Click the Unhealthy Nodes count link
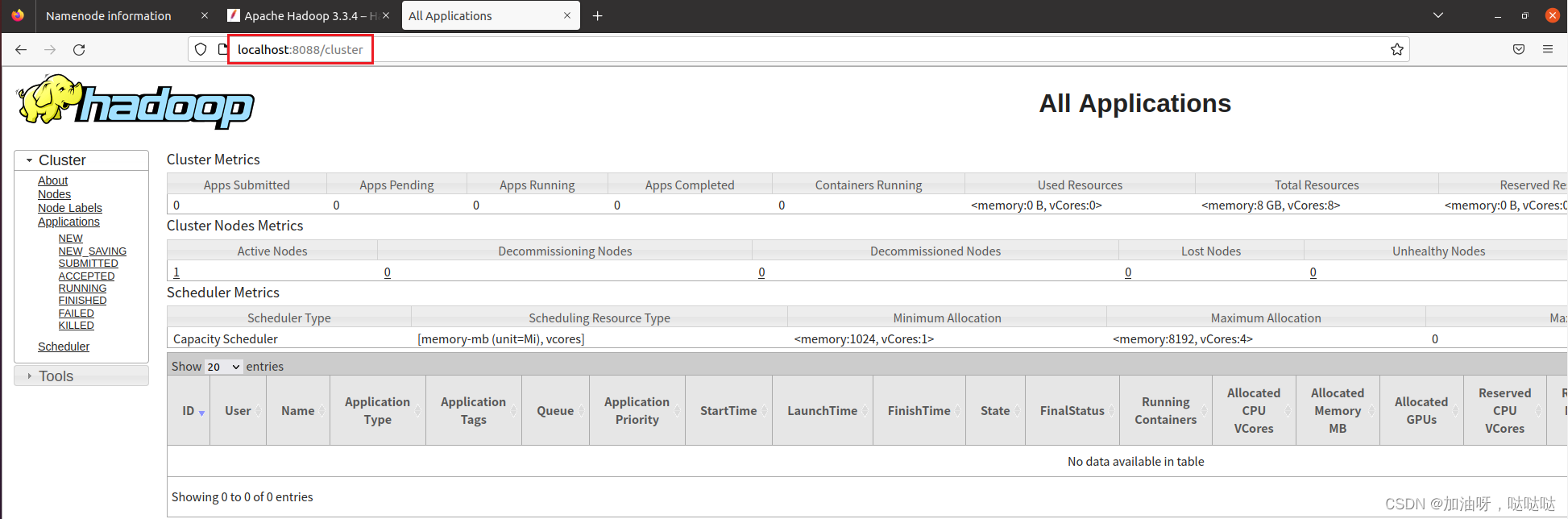The height and width of the screenshot is (519, 1568). coord(1313,272)
